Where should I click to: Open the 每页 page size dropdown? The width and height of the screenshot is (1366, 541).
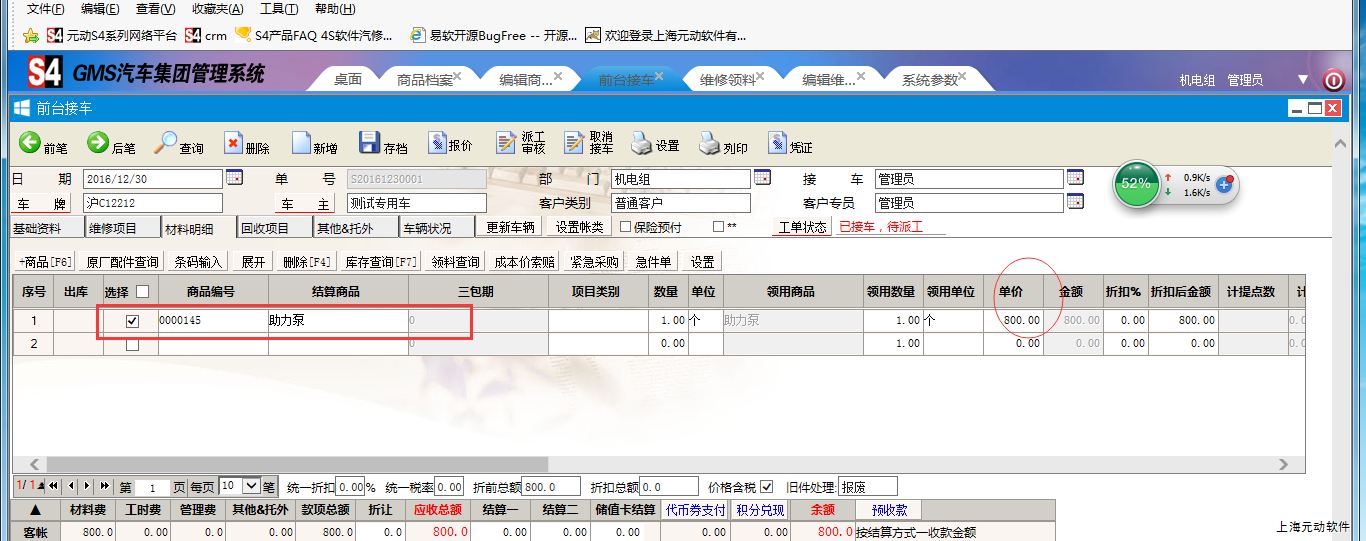[x=251, y=486]
